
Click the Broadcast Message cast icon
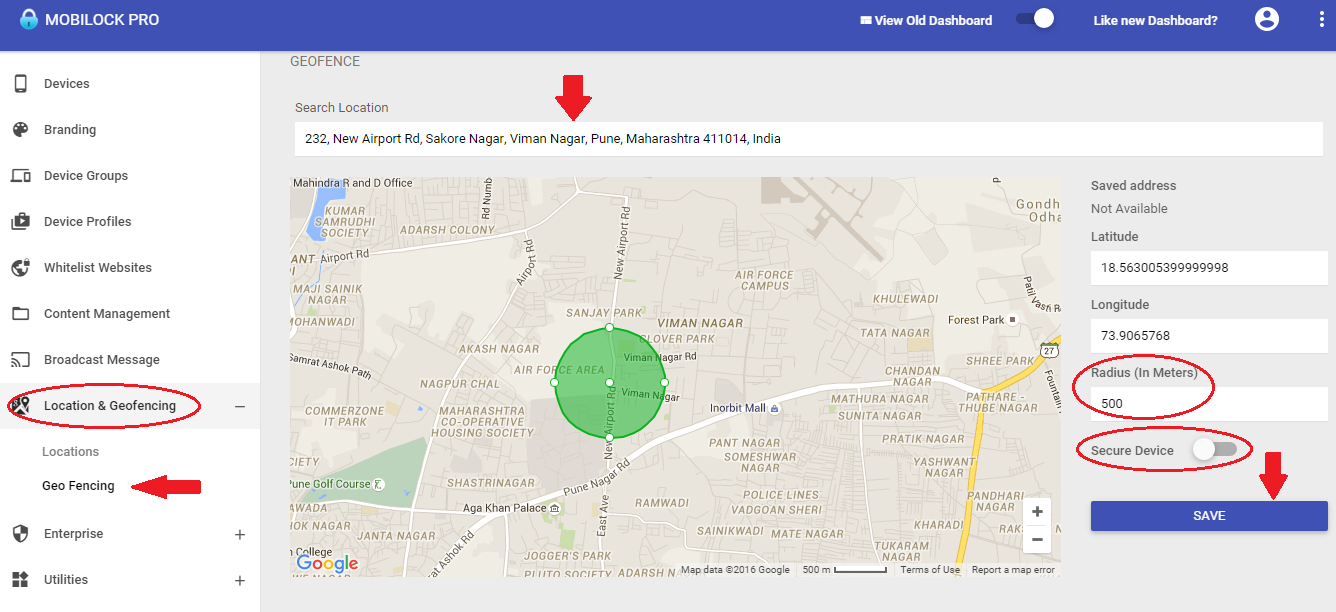[x=20, y=360]
